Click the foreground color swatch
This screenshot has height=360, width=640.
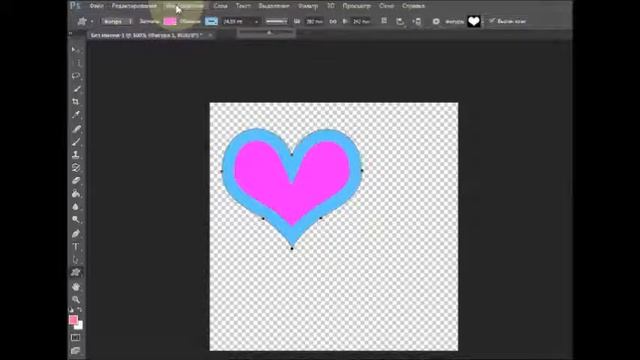tap(73, 320)
